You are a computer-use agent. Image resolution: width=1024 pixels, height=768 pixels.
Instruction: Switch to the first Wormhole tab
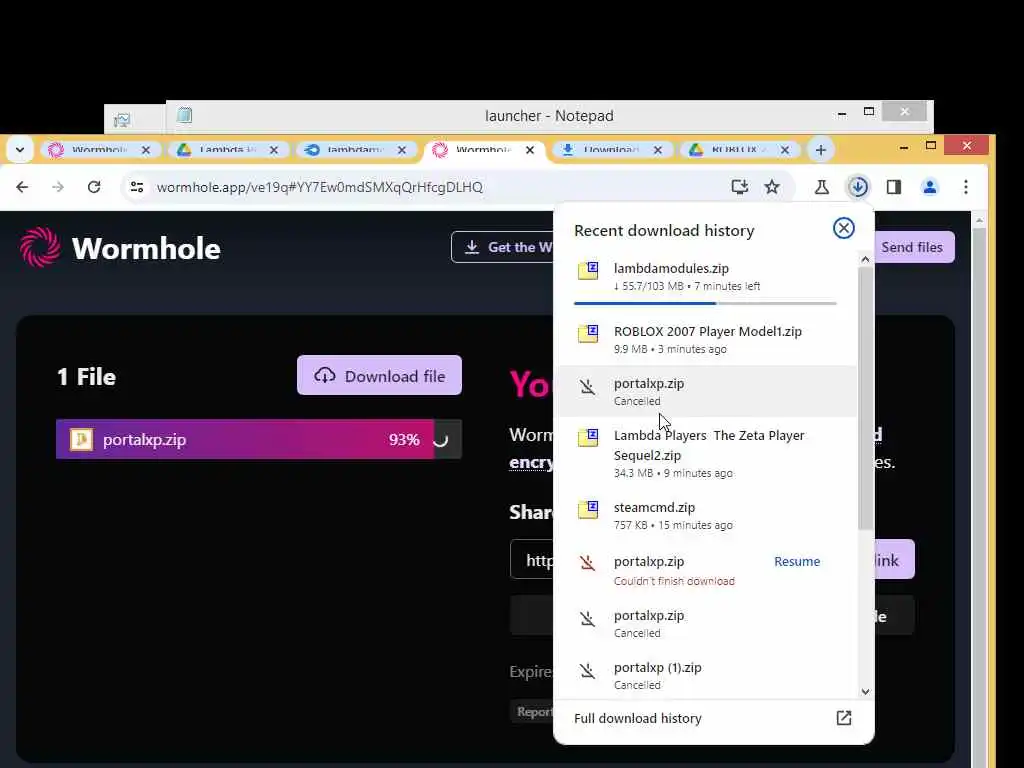pyautogui.click(x=98, y=150)
